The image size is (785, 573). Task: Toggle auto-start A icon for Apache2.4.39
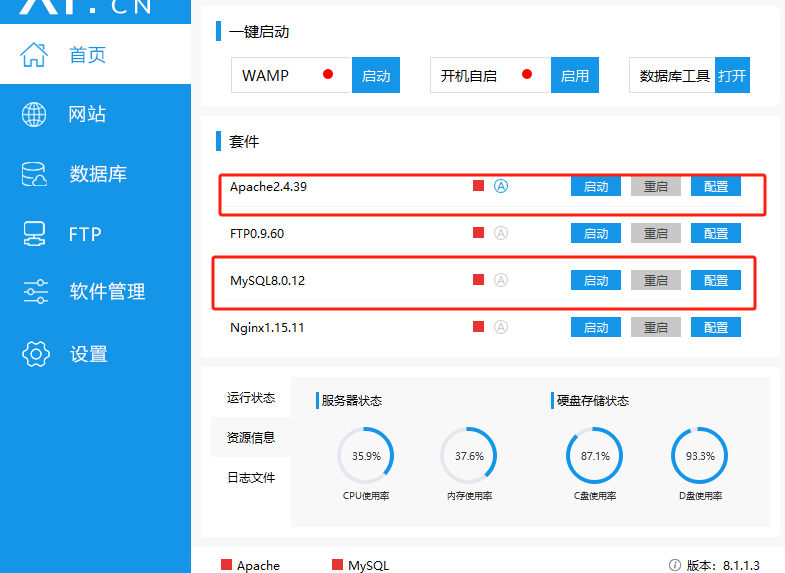pyautogui.click(x=501, y=186)
